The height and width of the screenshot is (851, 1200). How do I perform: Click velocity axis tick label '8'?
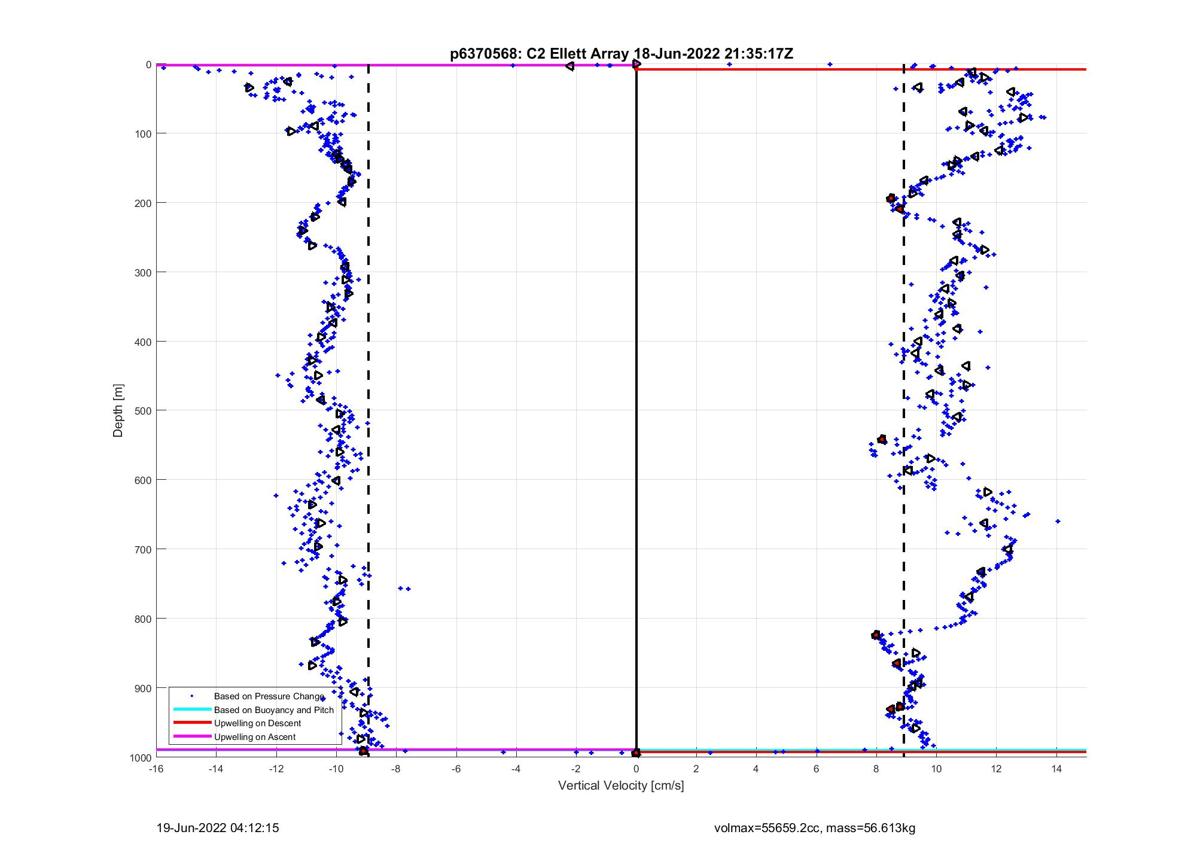coord(876,769)
